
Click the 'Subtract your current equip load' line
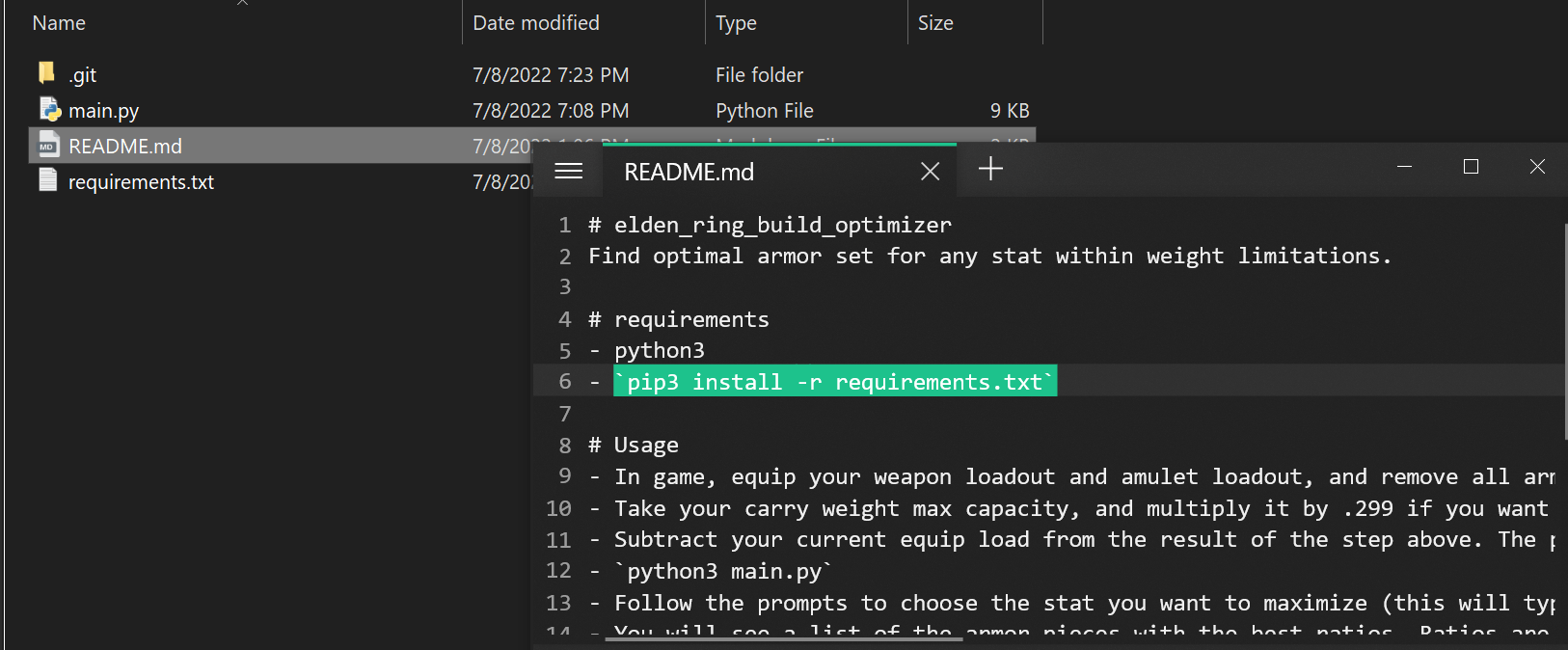1071,540
